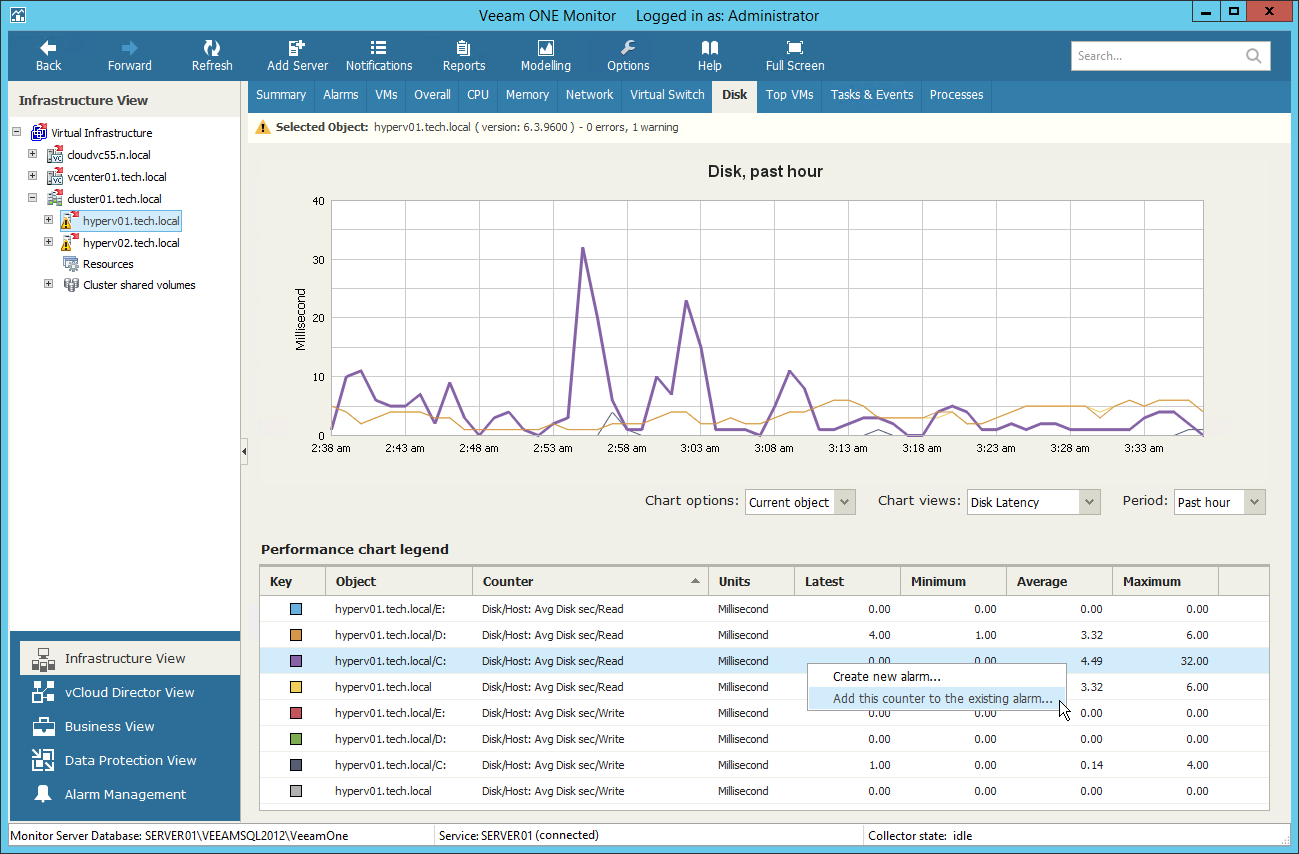Open the CPU tab
Viewport: 1299px width, 854px height.
[478, 95]
